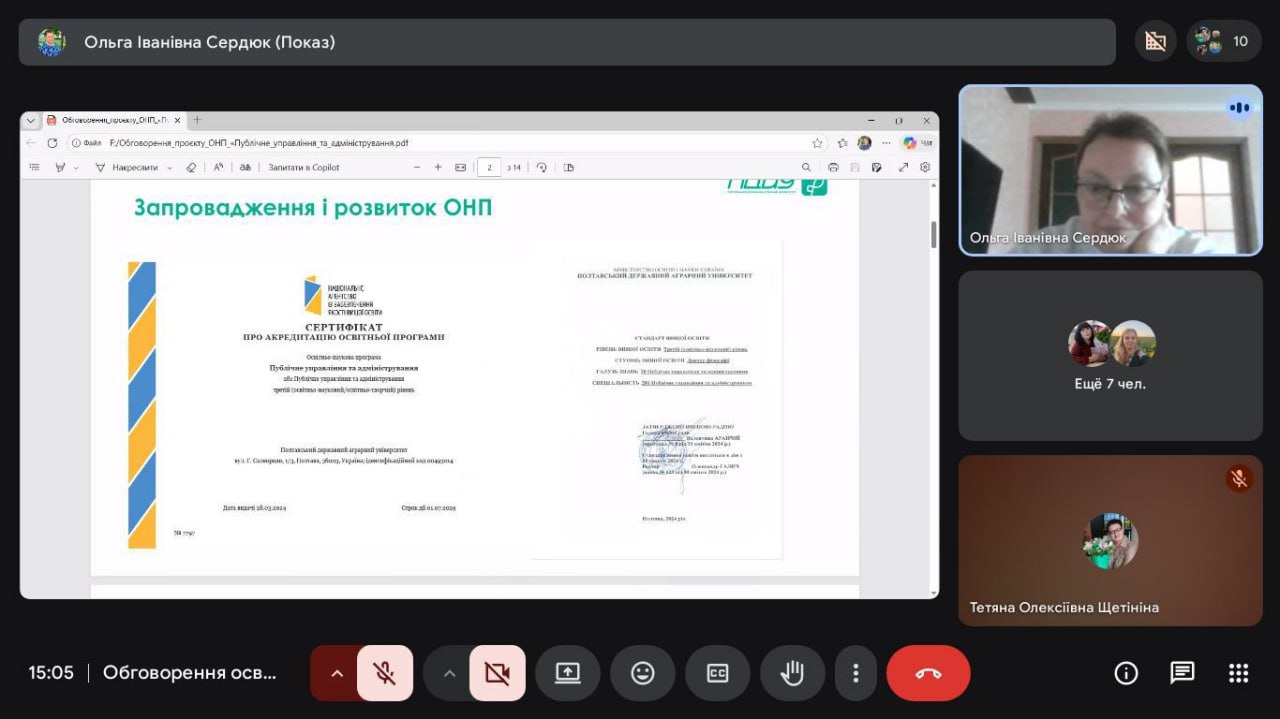Expand video settings arrow next to camera

pos(449,673)
